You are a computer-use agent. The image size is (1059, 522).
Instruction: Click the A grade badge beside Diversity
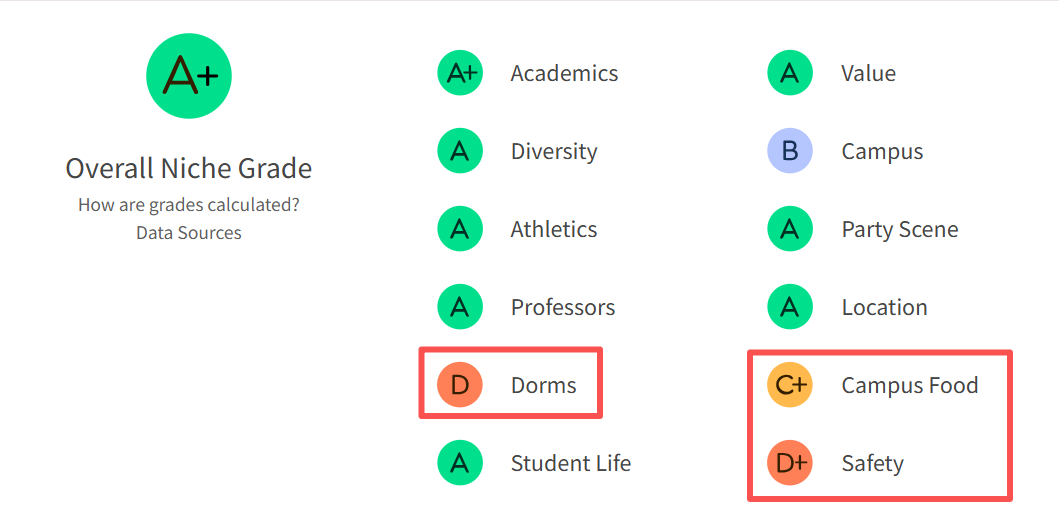[x=460, y=151]
